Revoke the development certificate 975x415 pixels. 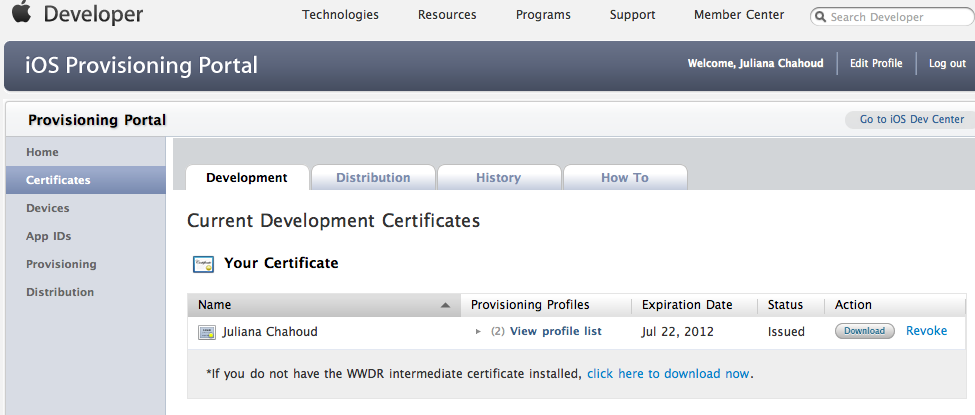click(926, 331)
